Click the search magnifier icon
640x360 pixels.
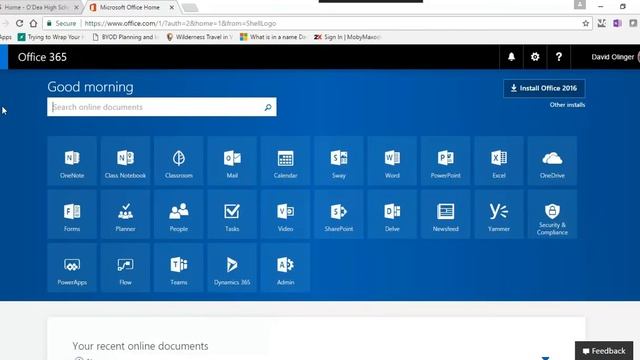(x=268, y=107)
